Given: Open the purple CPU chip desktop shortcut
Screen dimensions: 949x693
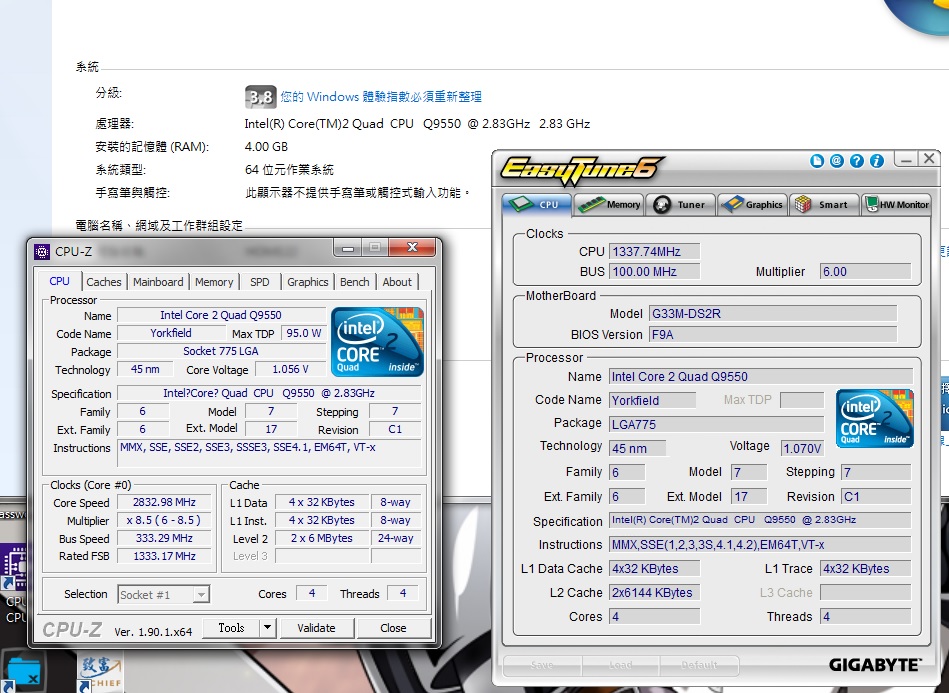Looking at the screenshot, I should click(x=13, y=565).
